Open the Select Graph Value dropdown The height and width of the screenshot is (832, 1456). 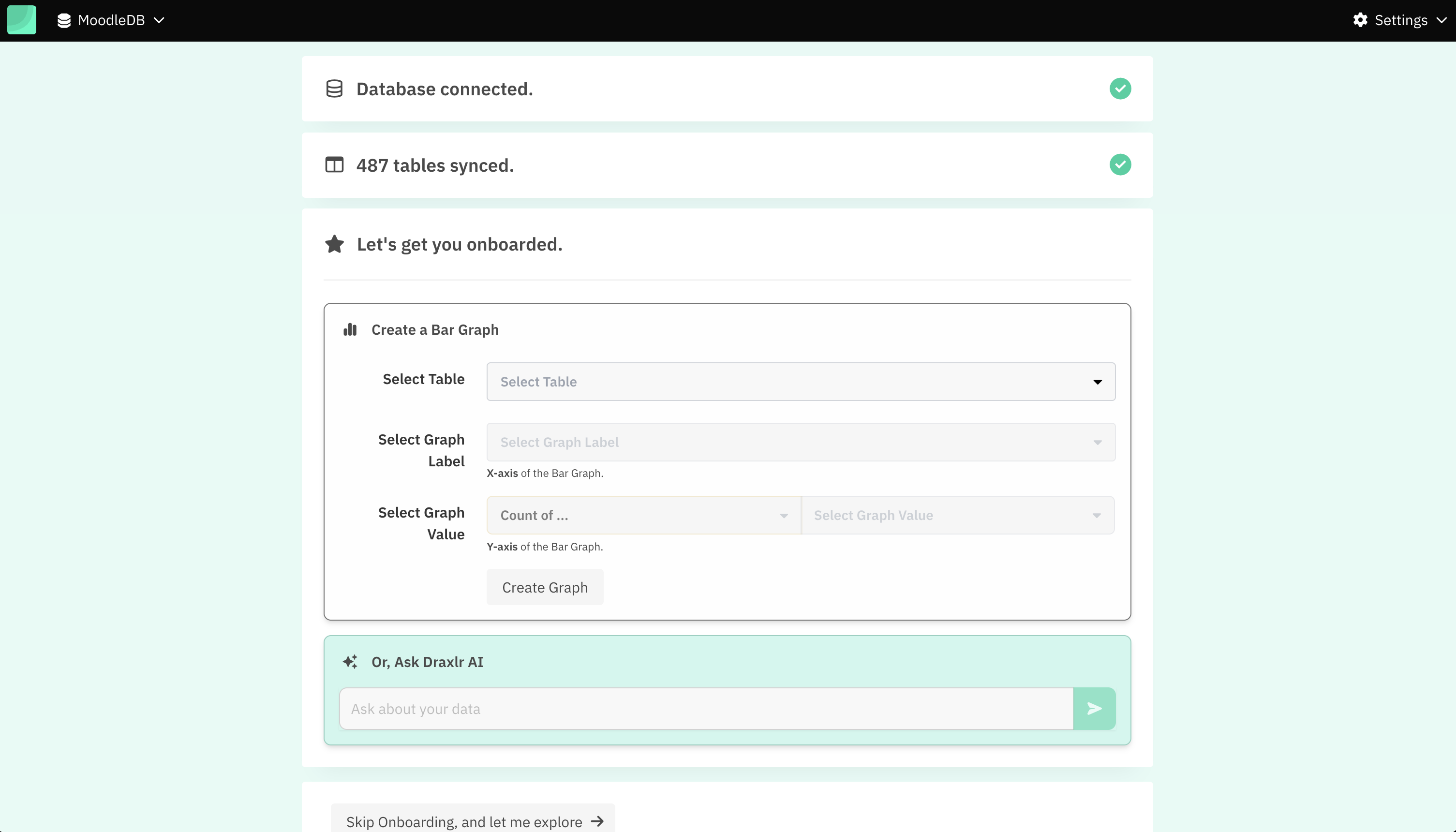[958, 516]
